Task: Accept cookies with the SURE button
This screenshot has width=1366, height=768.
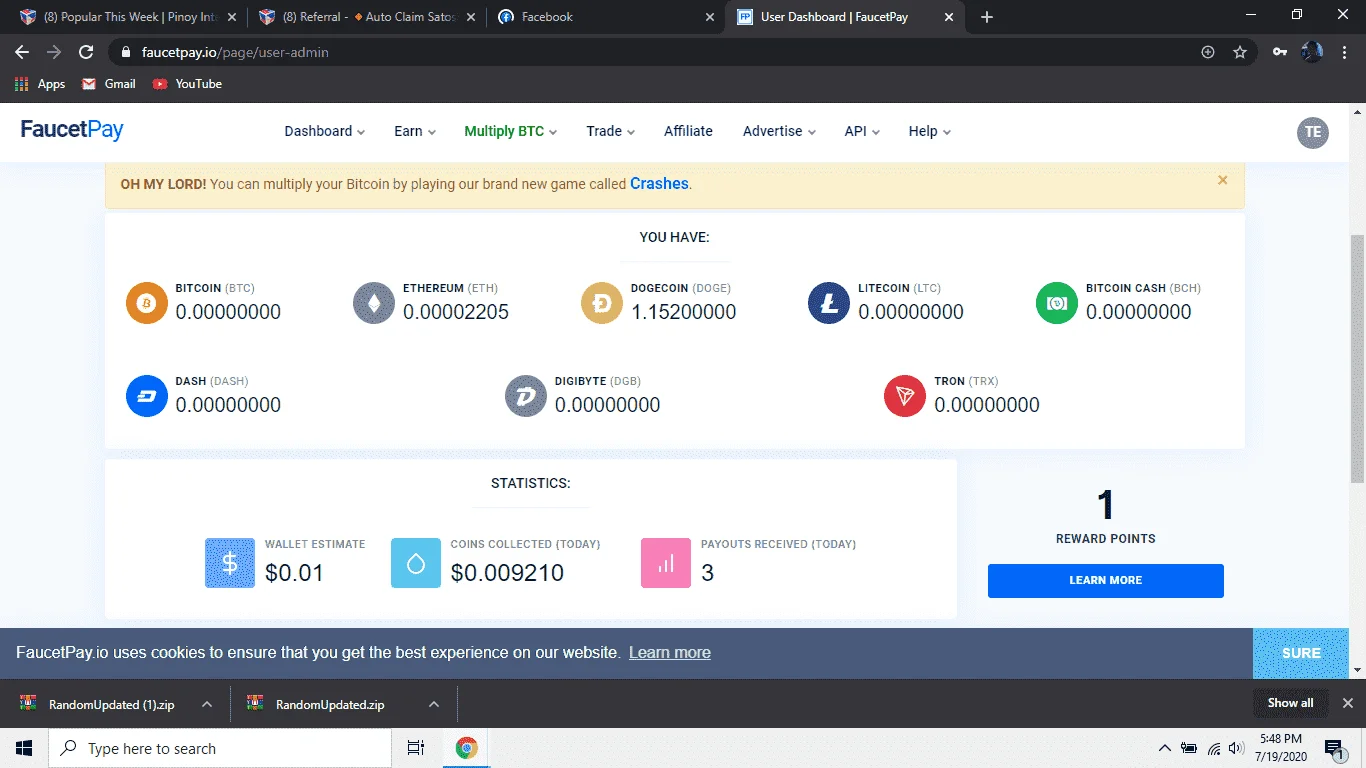Action: pos(1301,653)
